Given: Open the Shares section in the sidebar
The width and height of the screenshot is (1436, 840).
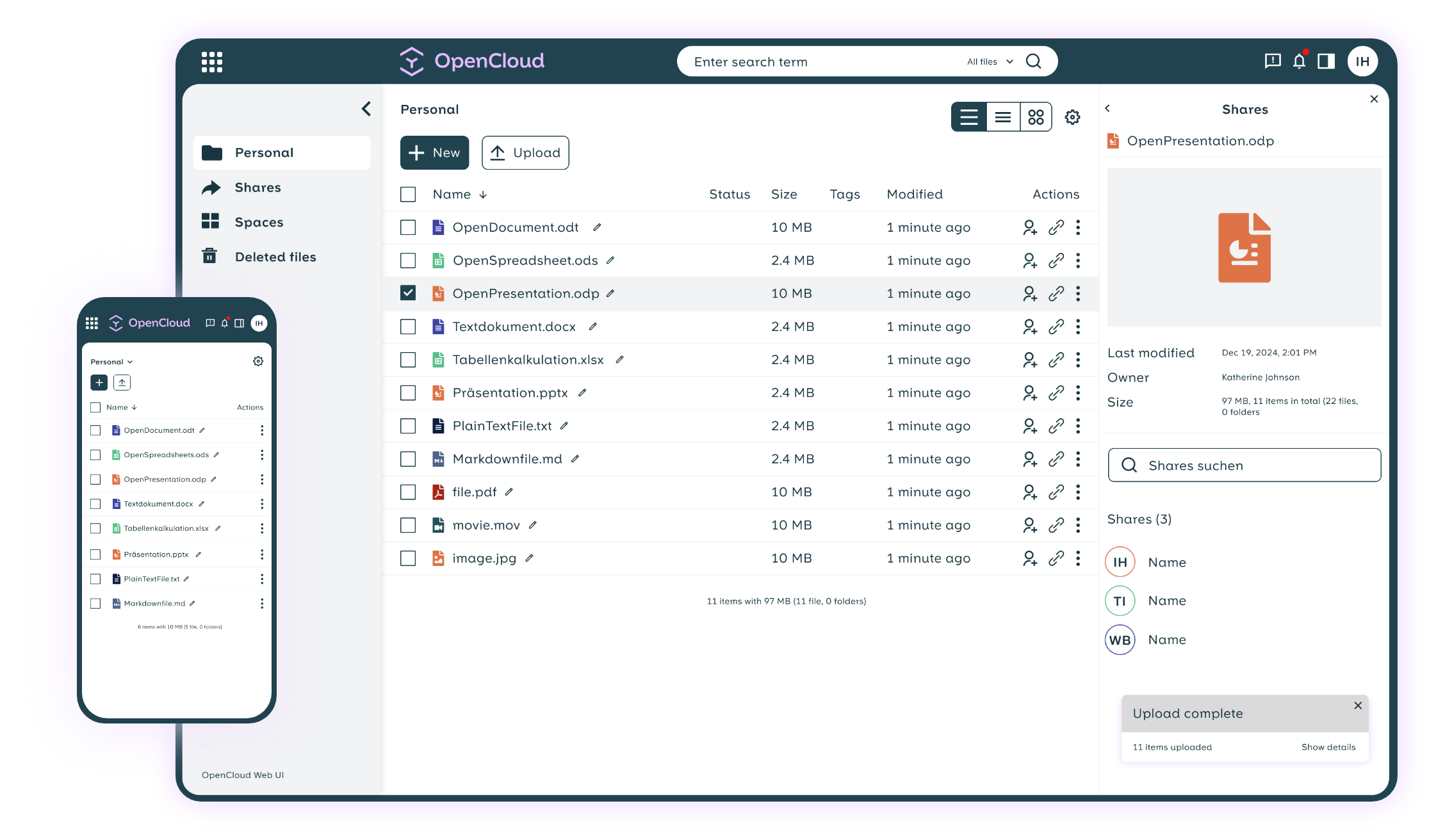Looking at the screenshot, I should pyautogui.click(x=257, y=187).
